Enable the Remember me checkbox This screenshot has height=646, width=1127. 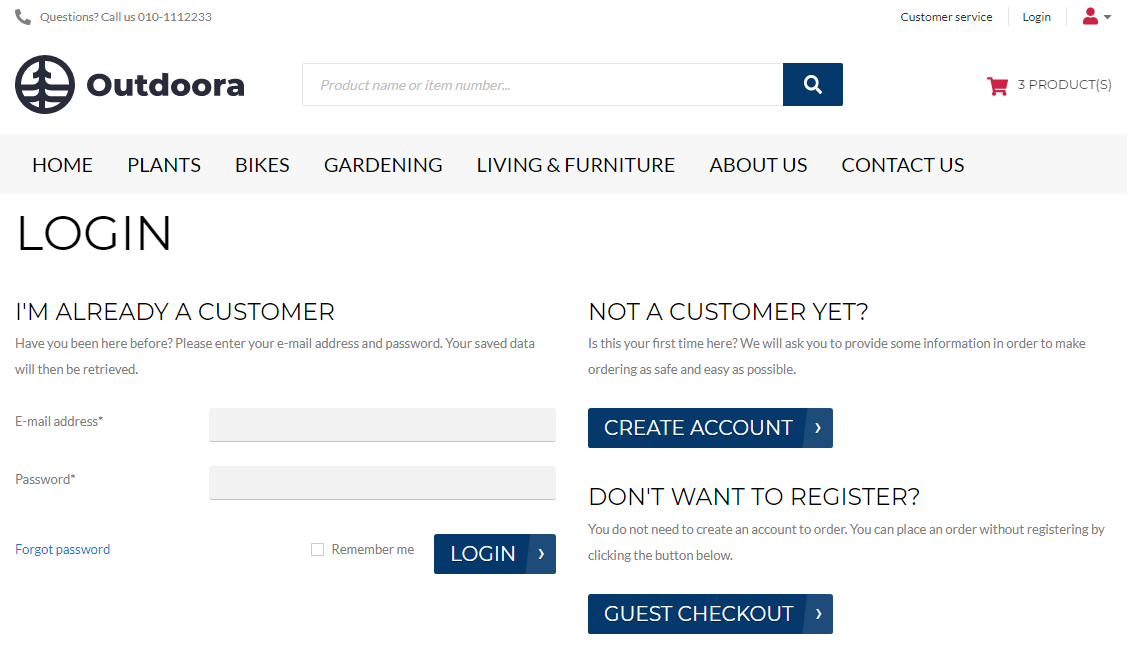317,550
